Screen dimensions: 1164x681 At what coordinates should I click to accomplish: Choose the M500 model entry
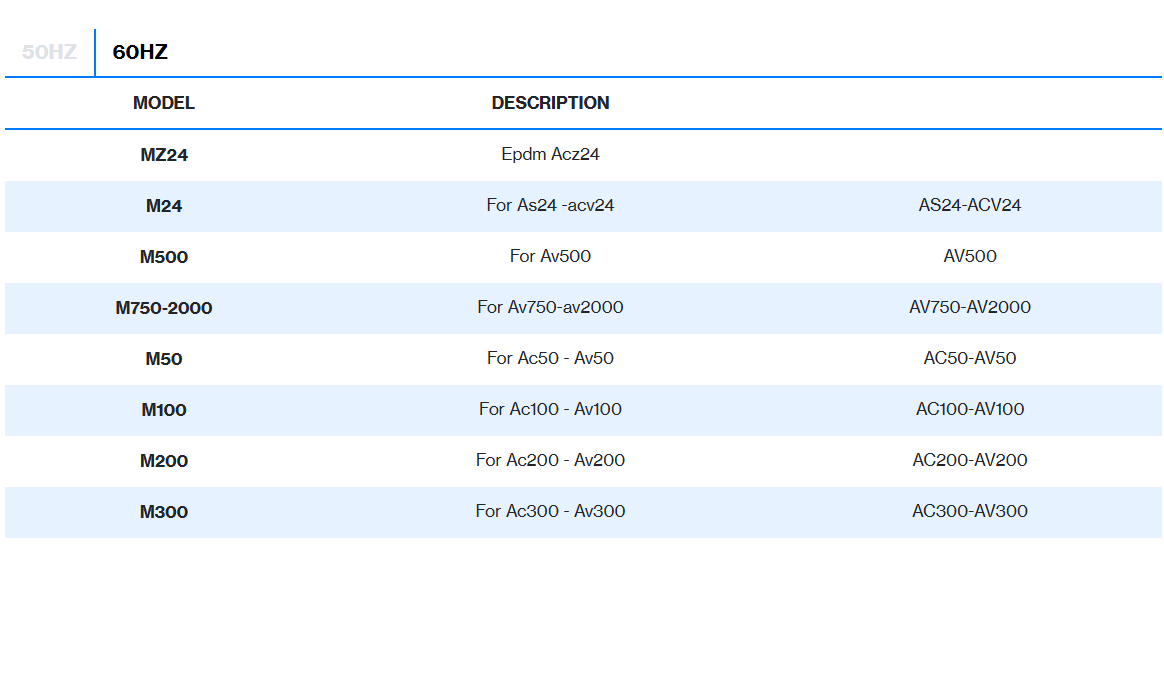click(x=164, y=257)
